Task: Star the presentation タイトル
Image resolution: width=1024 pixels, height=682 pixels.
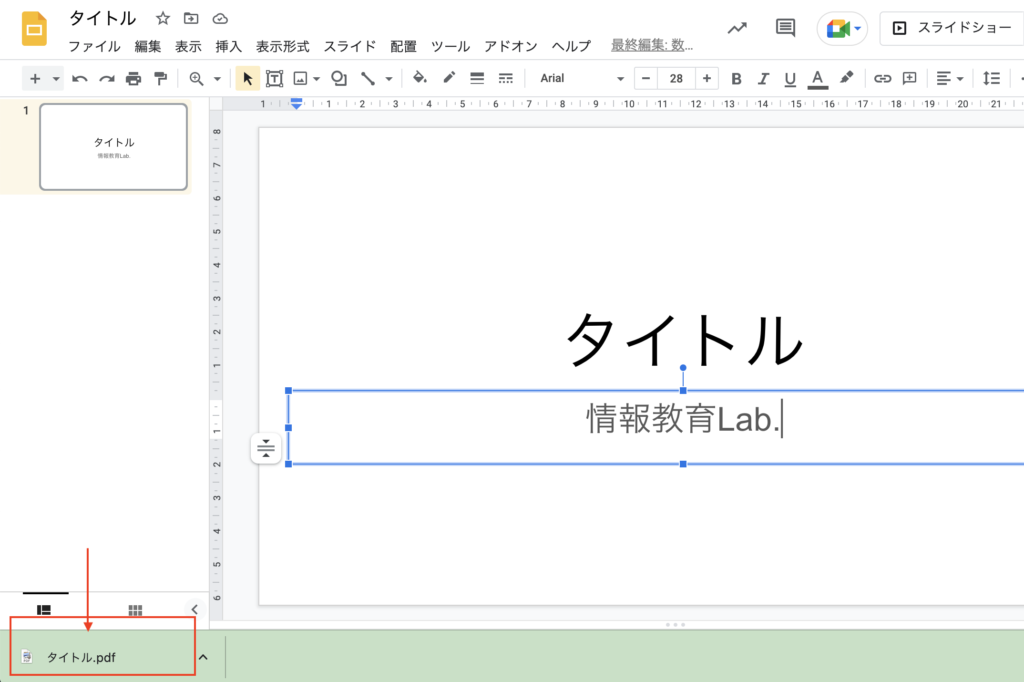Action: tap(163, 18)
